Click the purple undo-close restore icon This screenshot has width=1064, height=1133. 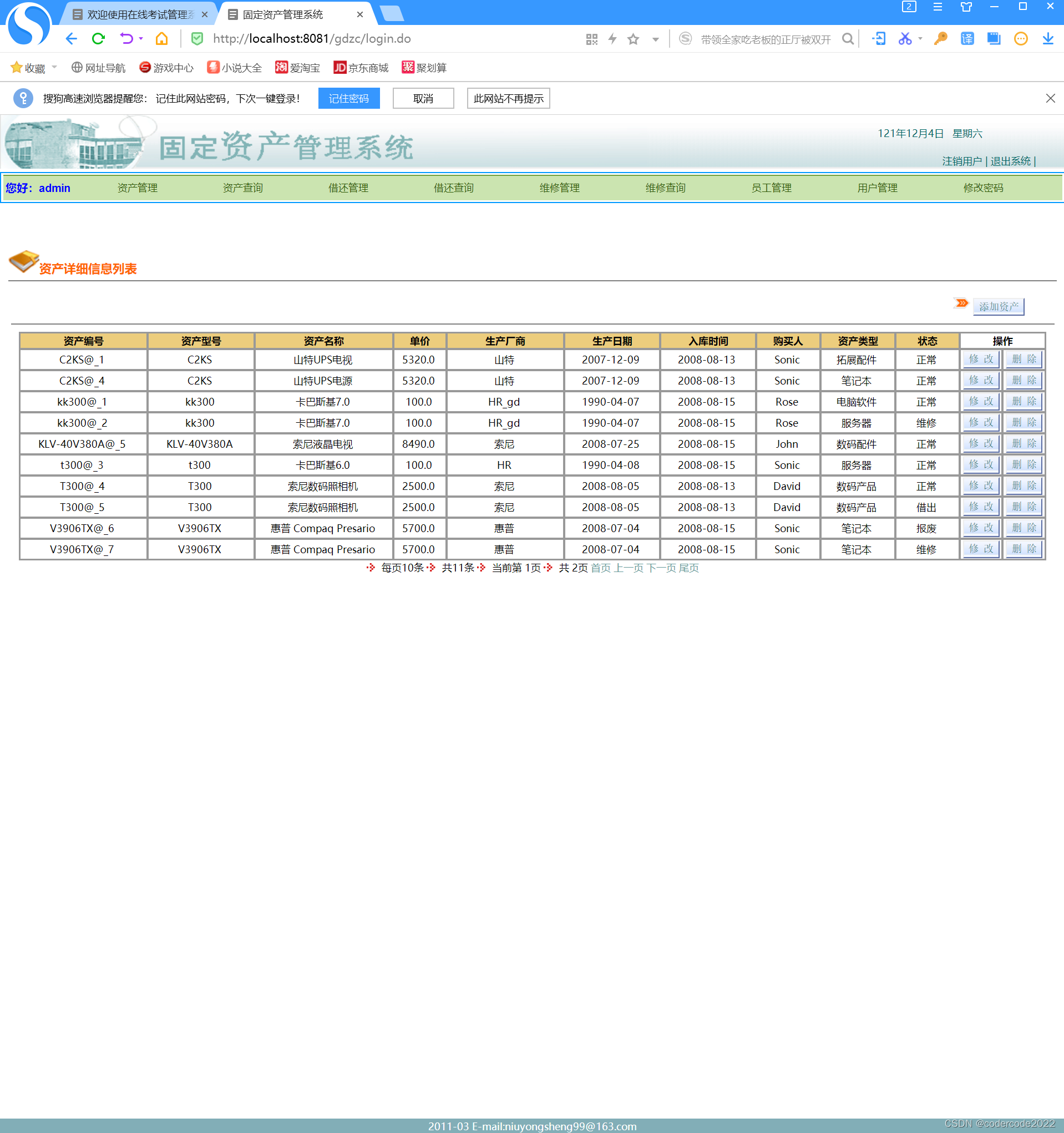(126, 39)
